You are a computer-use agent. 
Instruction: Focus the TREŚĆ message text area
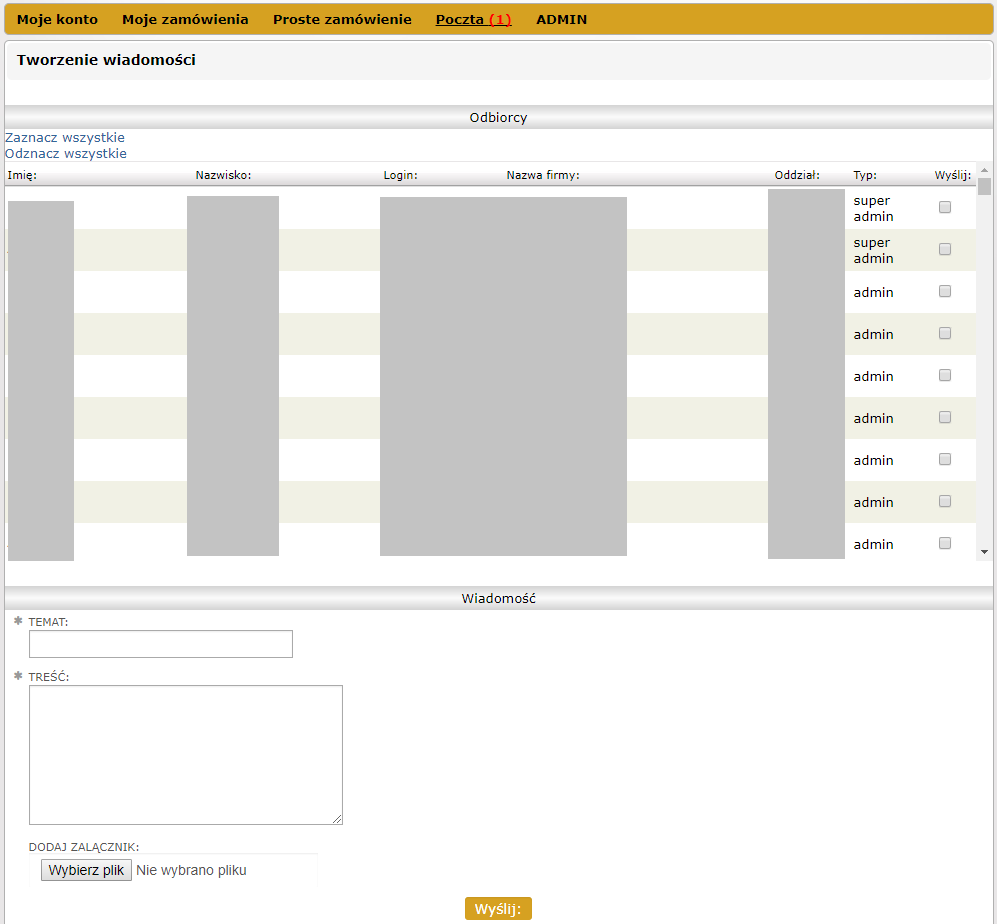click(185, 755)
